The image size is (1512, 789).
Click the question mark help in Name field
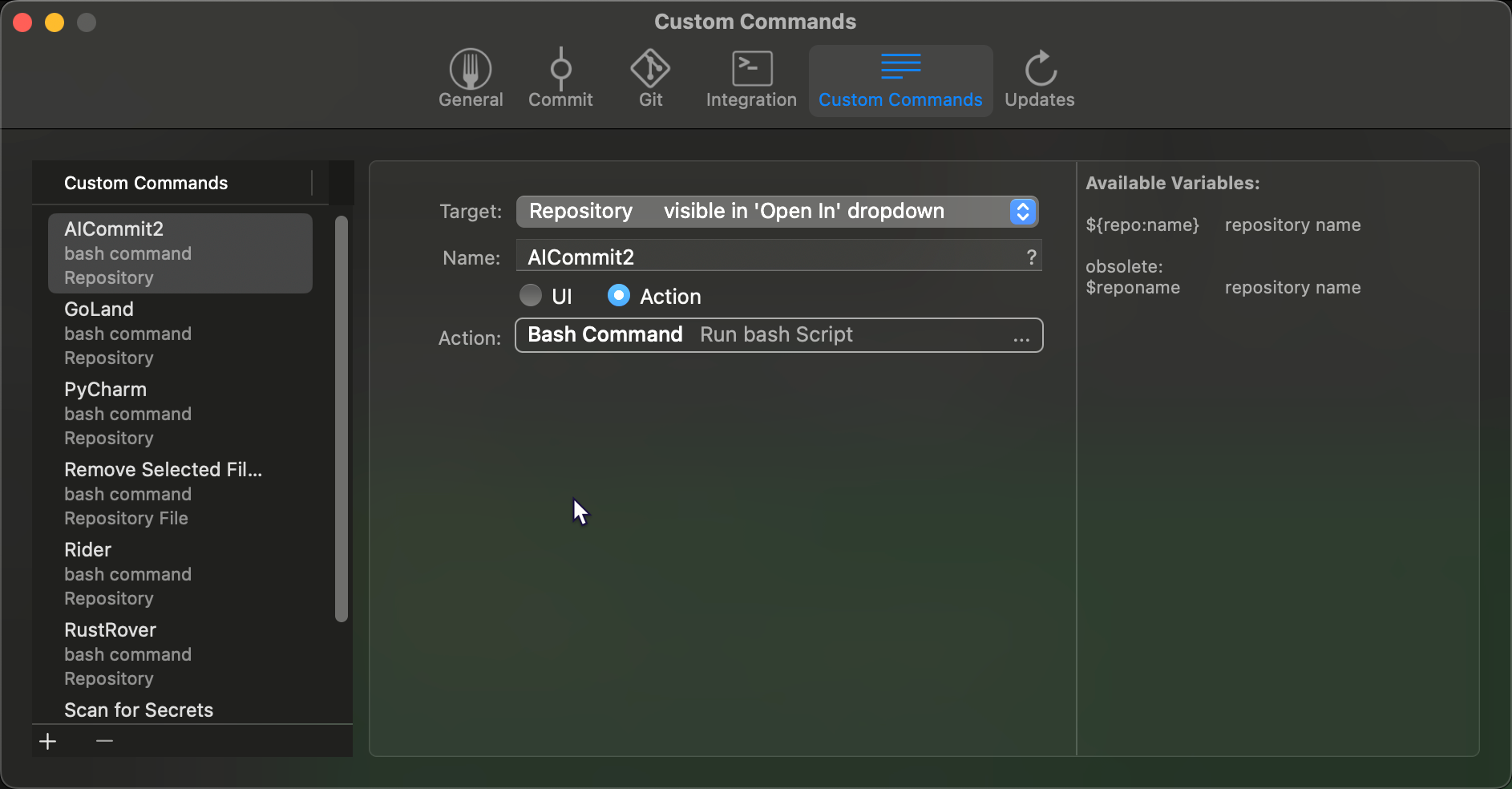tap(1031, 257)
